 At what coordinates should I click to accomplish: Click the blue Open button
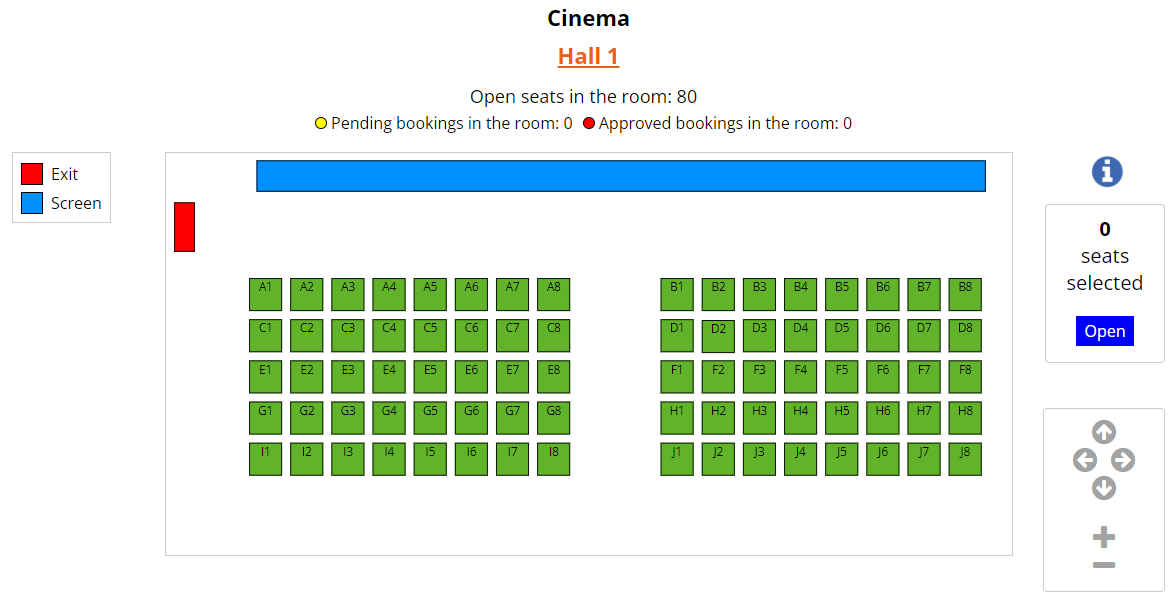[x=1105, y=331]
